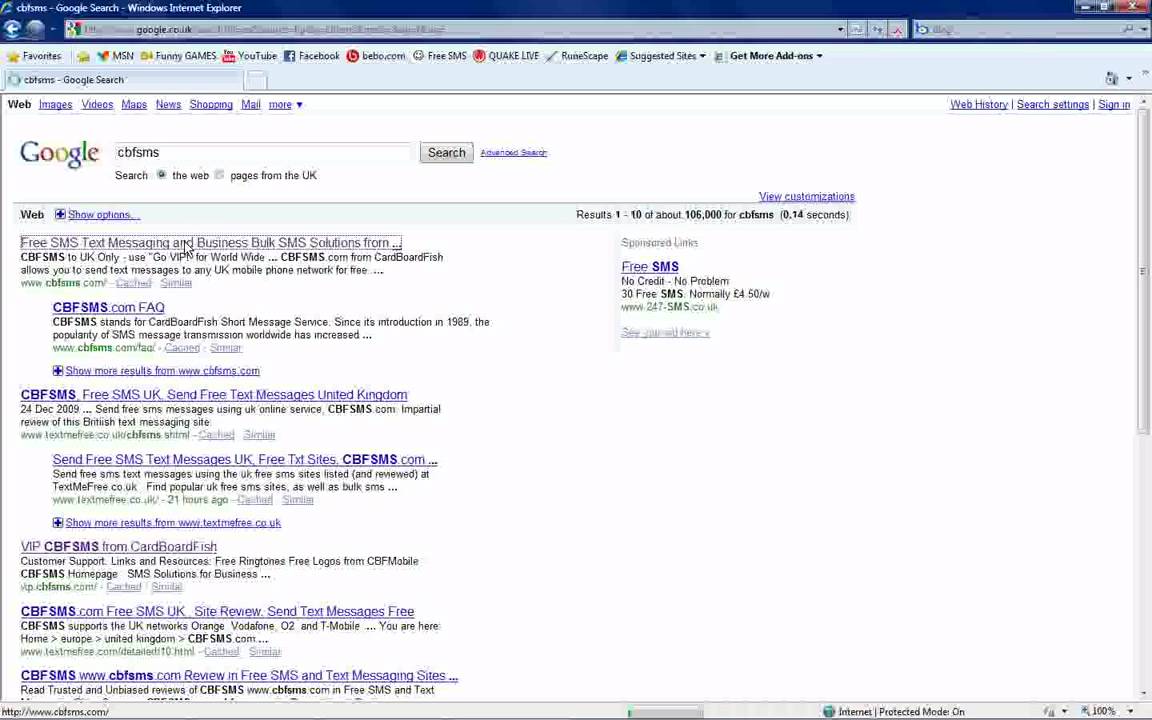Click the Add to Favorites Bar icon
This screenshot has height=720, width=1152.
(83, 56)
